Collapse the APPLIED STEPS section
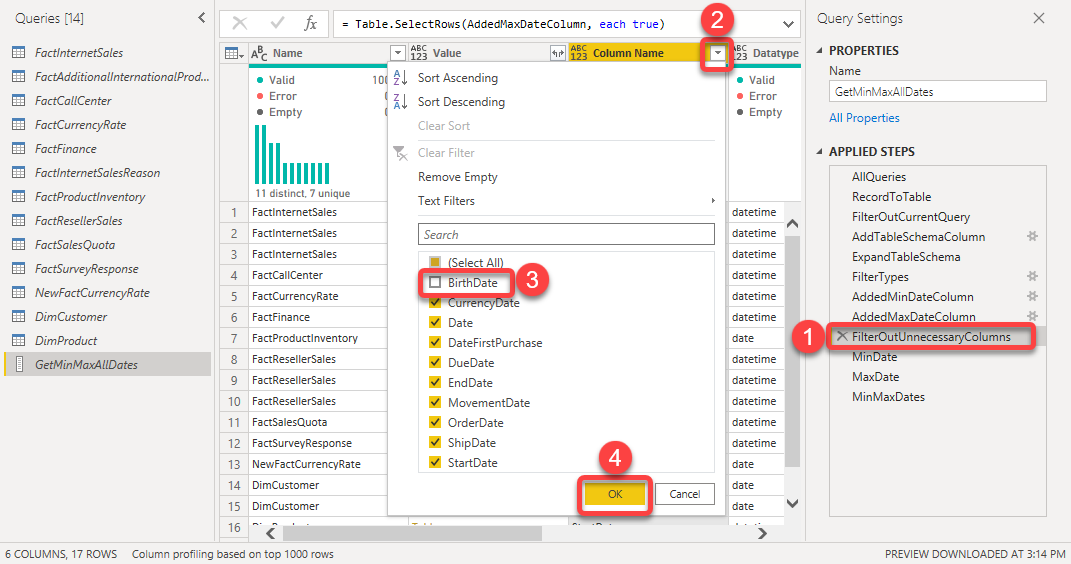This screenshot has height=564, width=1071. pos(820,152)
